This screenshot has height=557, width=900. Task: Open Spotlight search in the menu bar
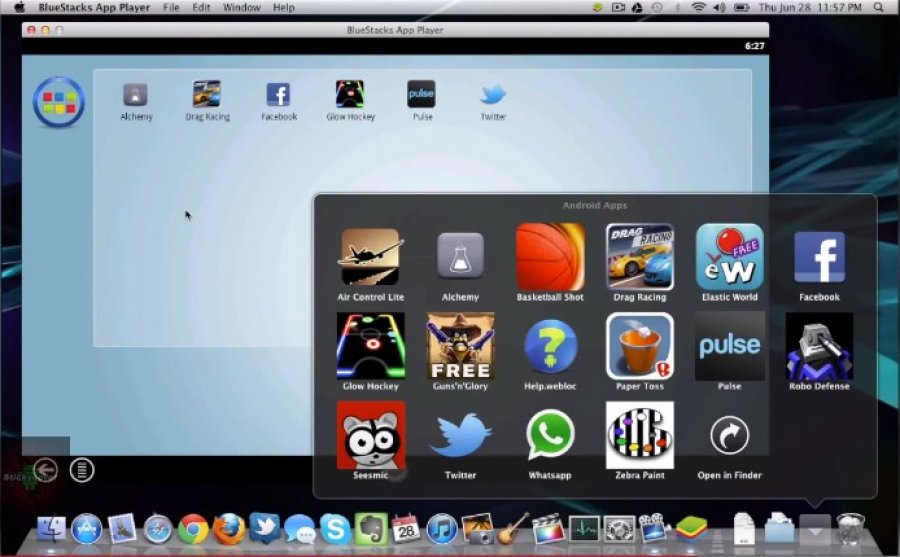coord(878,7)
